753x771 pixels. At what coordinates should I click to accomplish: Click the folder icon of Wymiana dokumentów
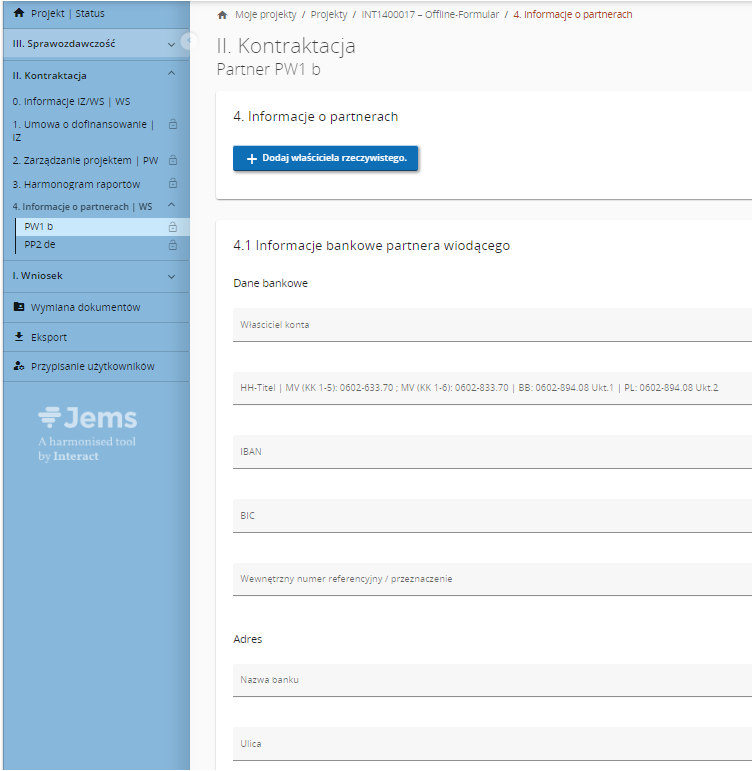[19, 307]
